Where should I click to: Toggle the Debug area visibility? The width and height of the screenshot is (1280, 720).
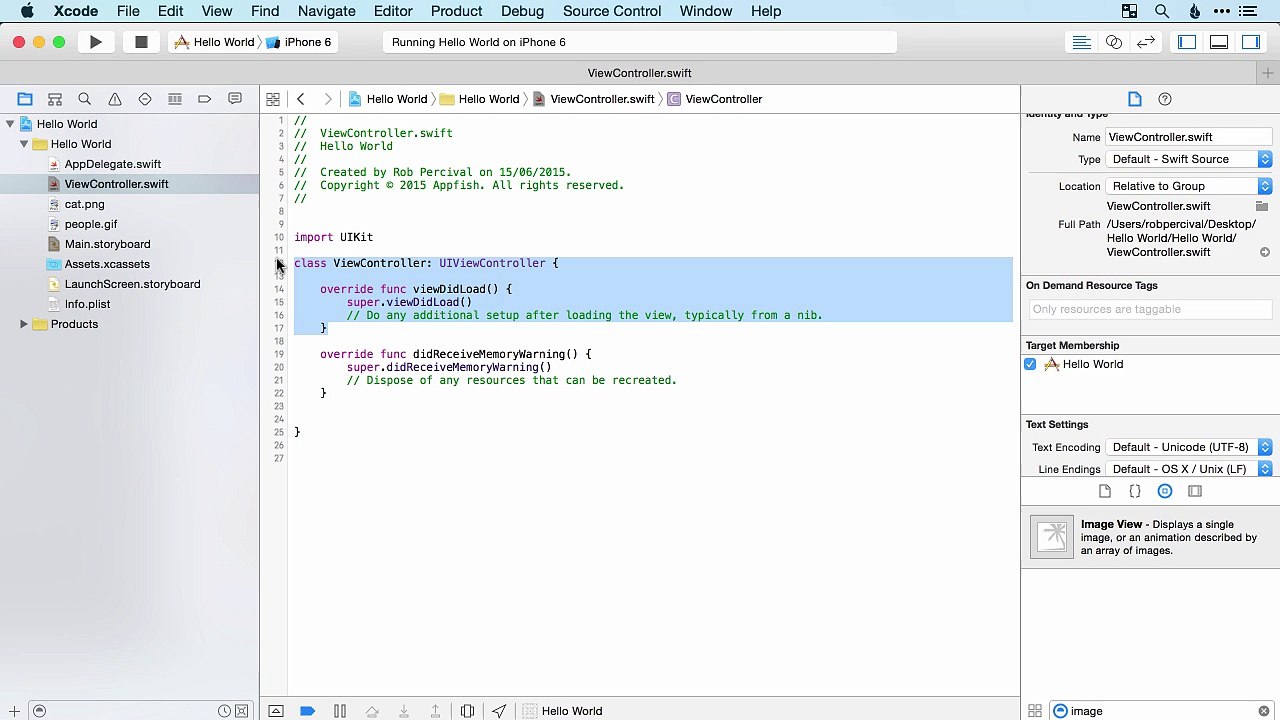coord(1219,42)
